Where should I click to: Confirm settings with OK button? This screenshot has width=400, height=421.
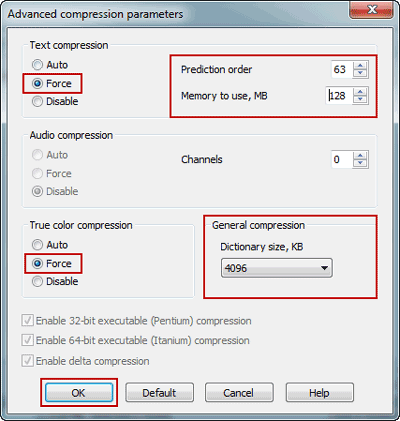[79, 393]
